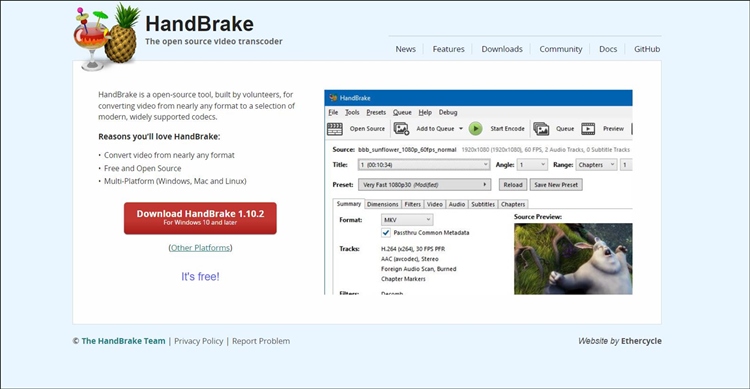Expand the Add to Queue dropdown arrow
Viewport: 750px width, 389px height.
point(461,129)
